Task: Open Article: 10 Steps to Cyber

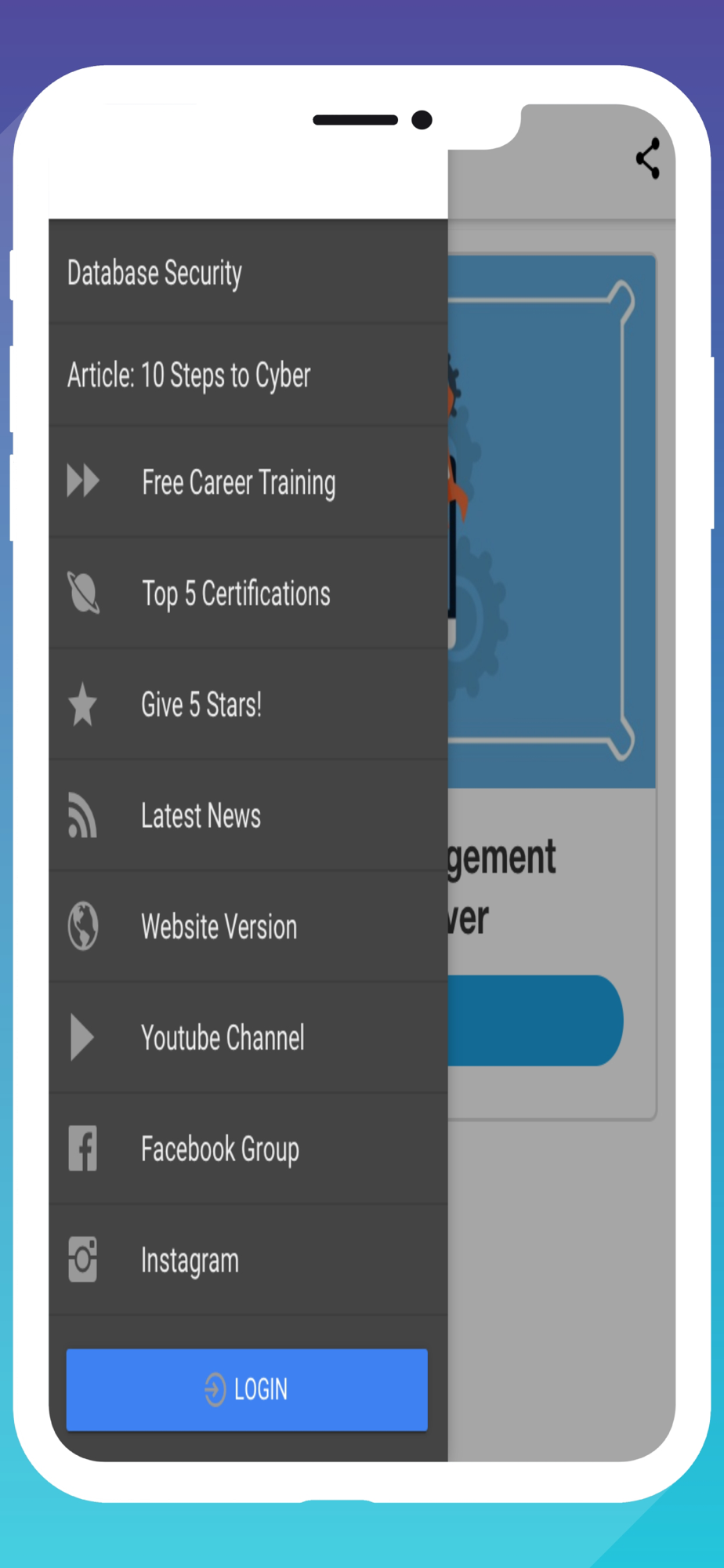Action: click(x=248, y=375)
